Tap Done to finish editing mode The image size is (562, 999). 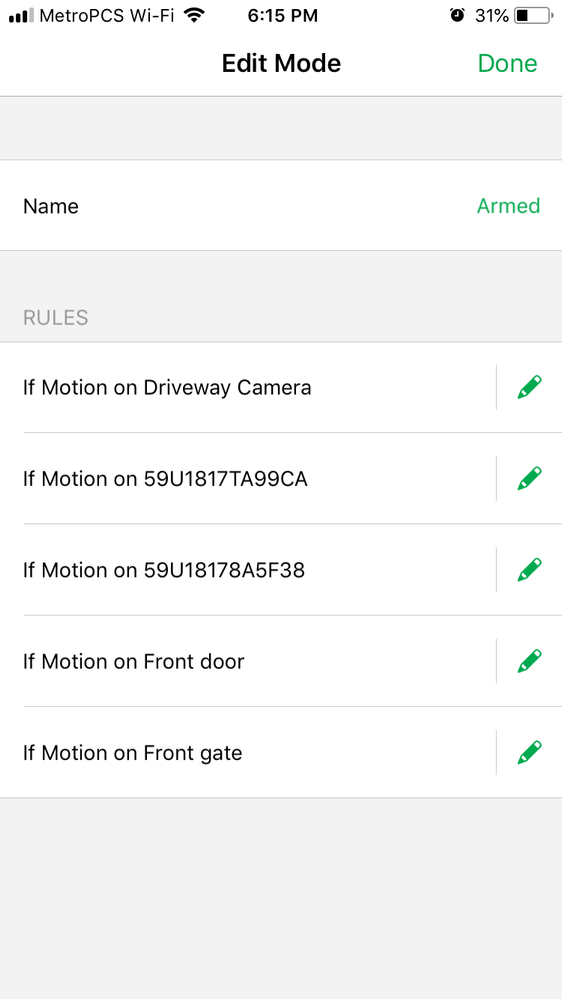pyautogui.click(x=507, y=63)
